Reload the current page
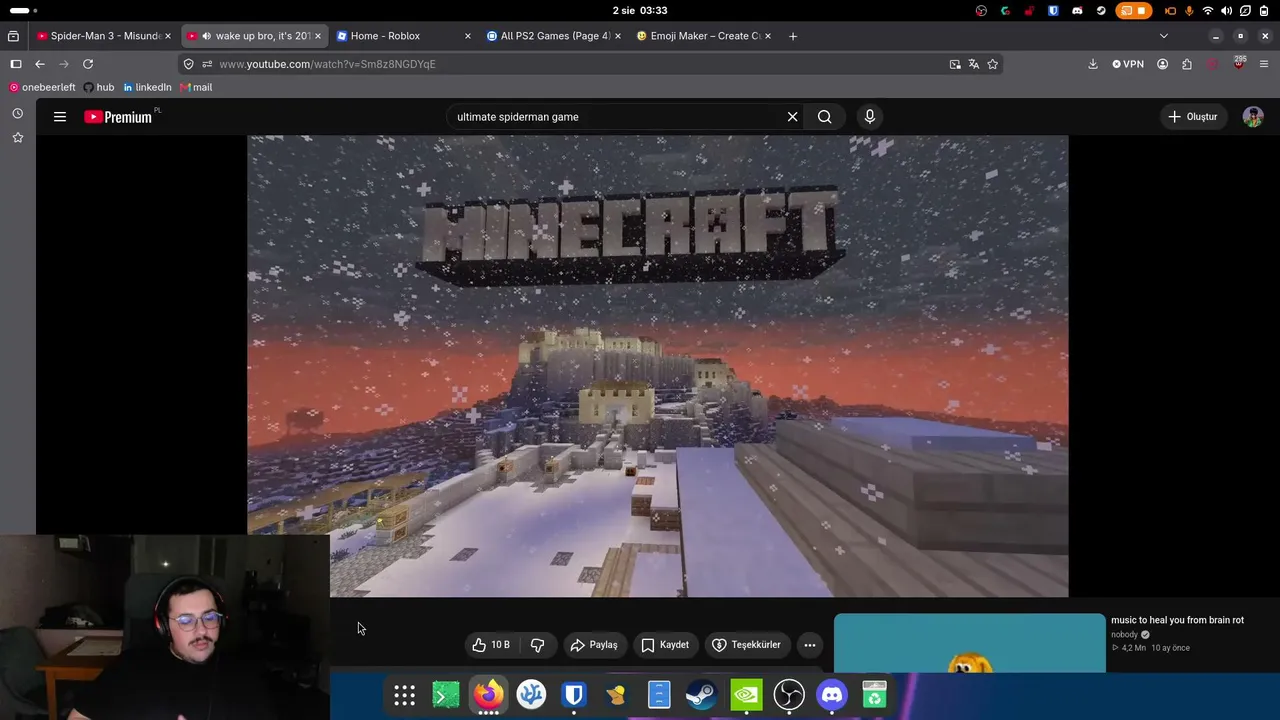Screen dimensions: 1280x720 coord(88,64)
